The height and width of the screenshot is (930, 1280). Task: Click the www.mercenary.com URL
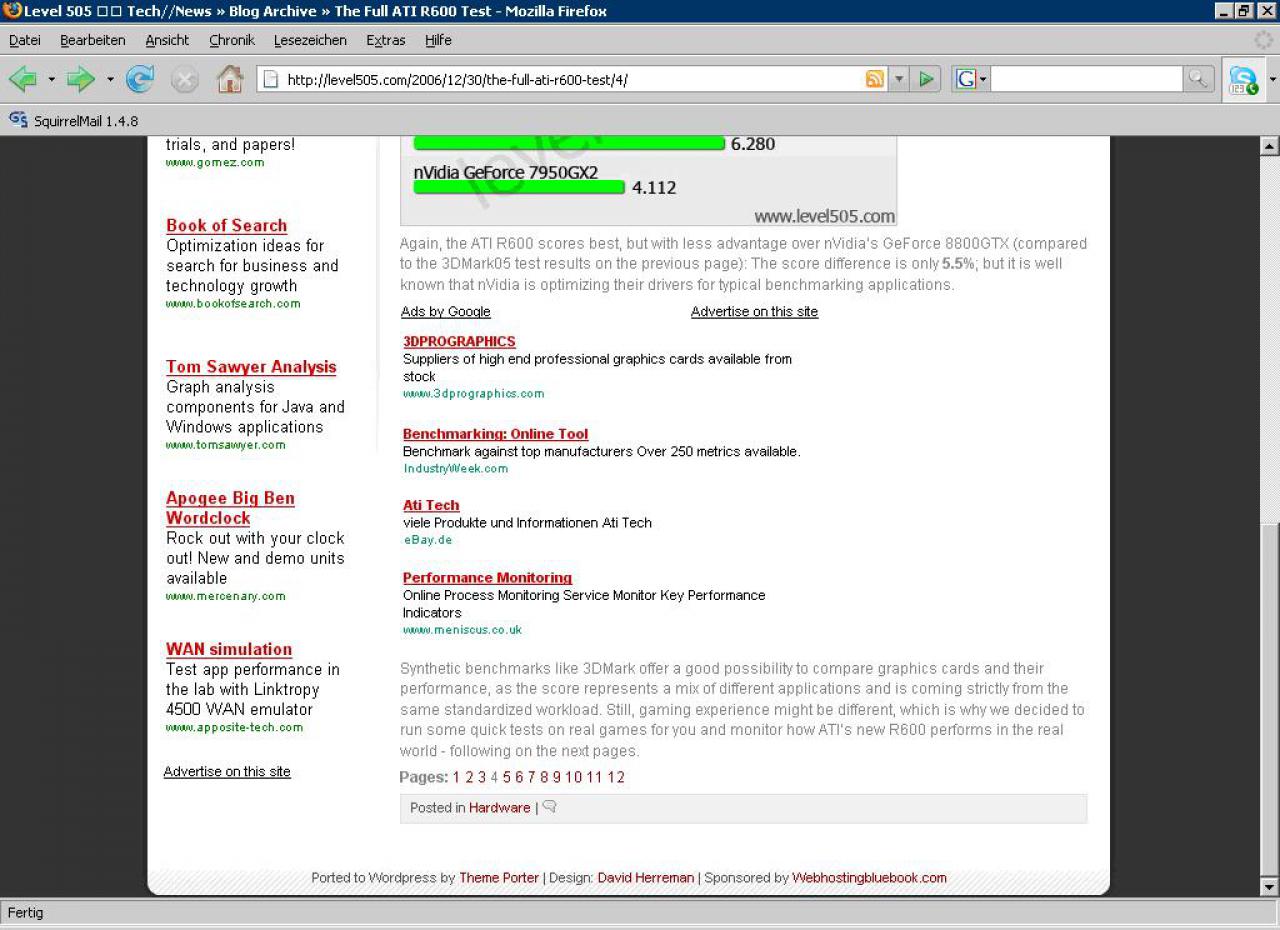point(226,596)
